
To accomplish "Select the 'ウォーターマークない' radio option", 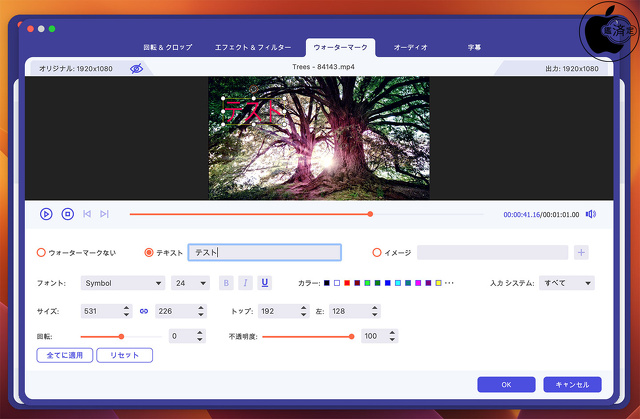I will 41,253.
